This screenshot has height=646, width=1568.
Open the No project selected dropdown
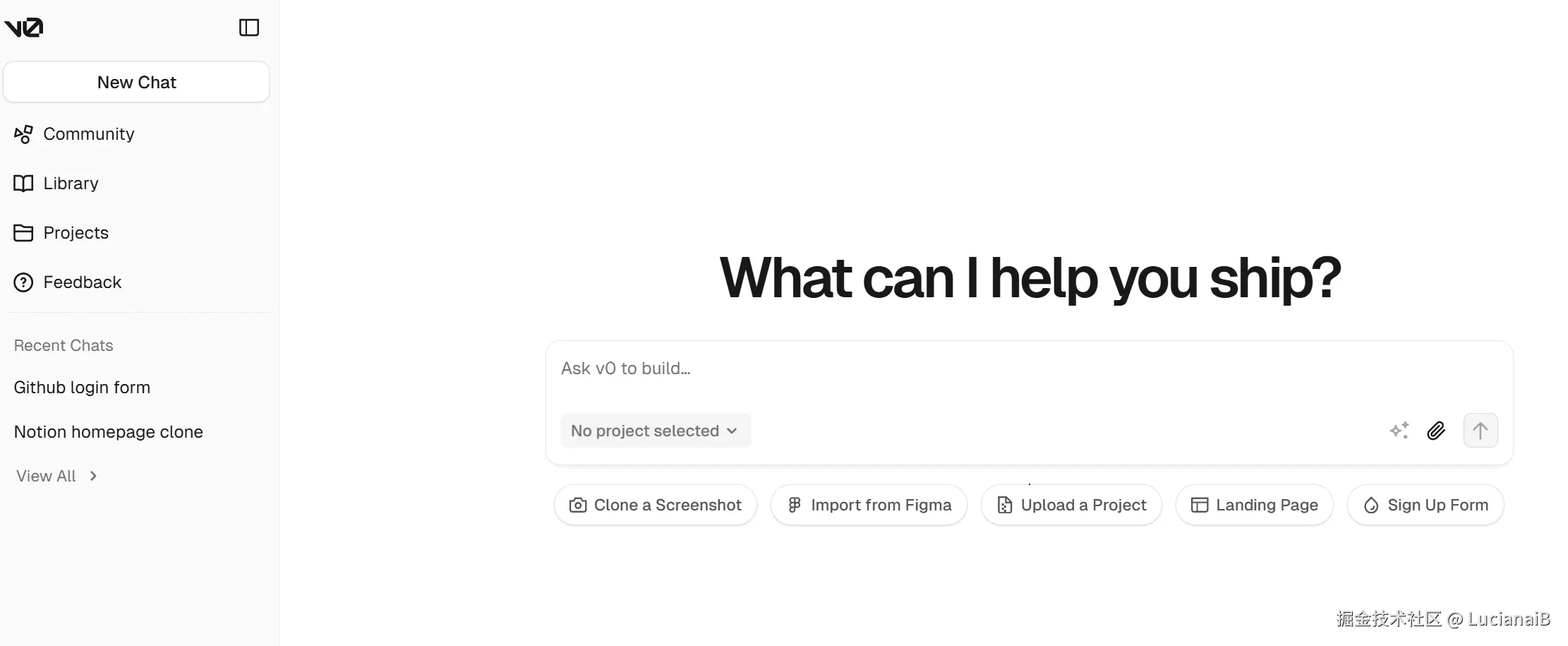(656, 431)
